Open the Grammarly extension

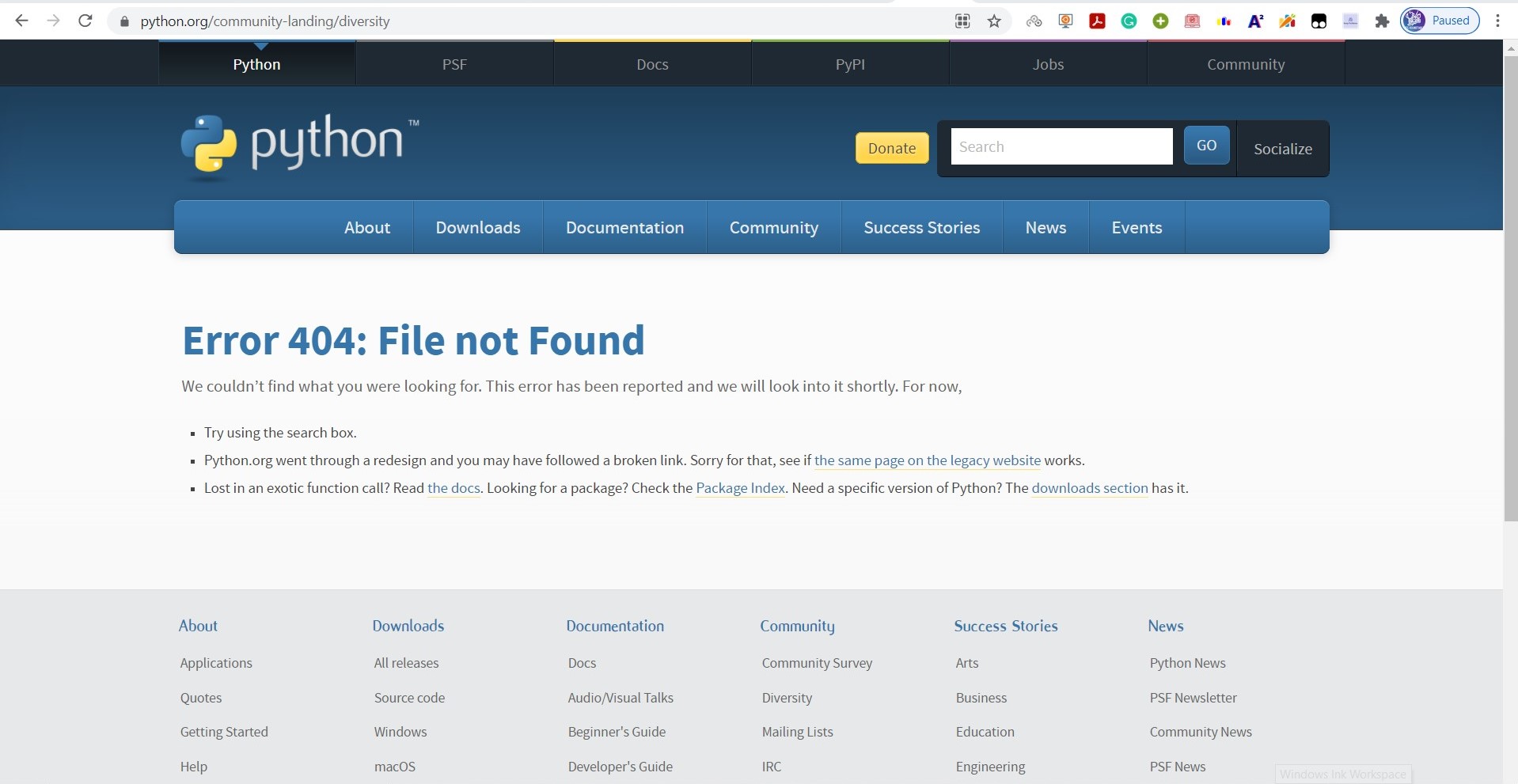[1129, 21]
